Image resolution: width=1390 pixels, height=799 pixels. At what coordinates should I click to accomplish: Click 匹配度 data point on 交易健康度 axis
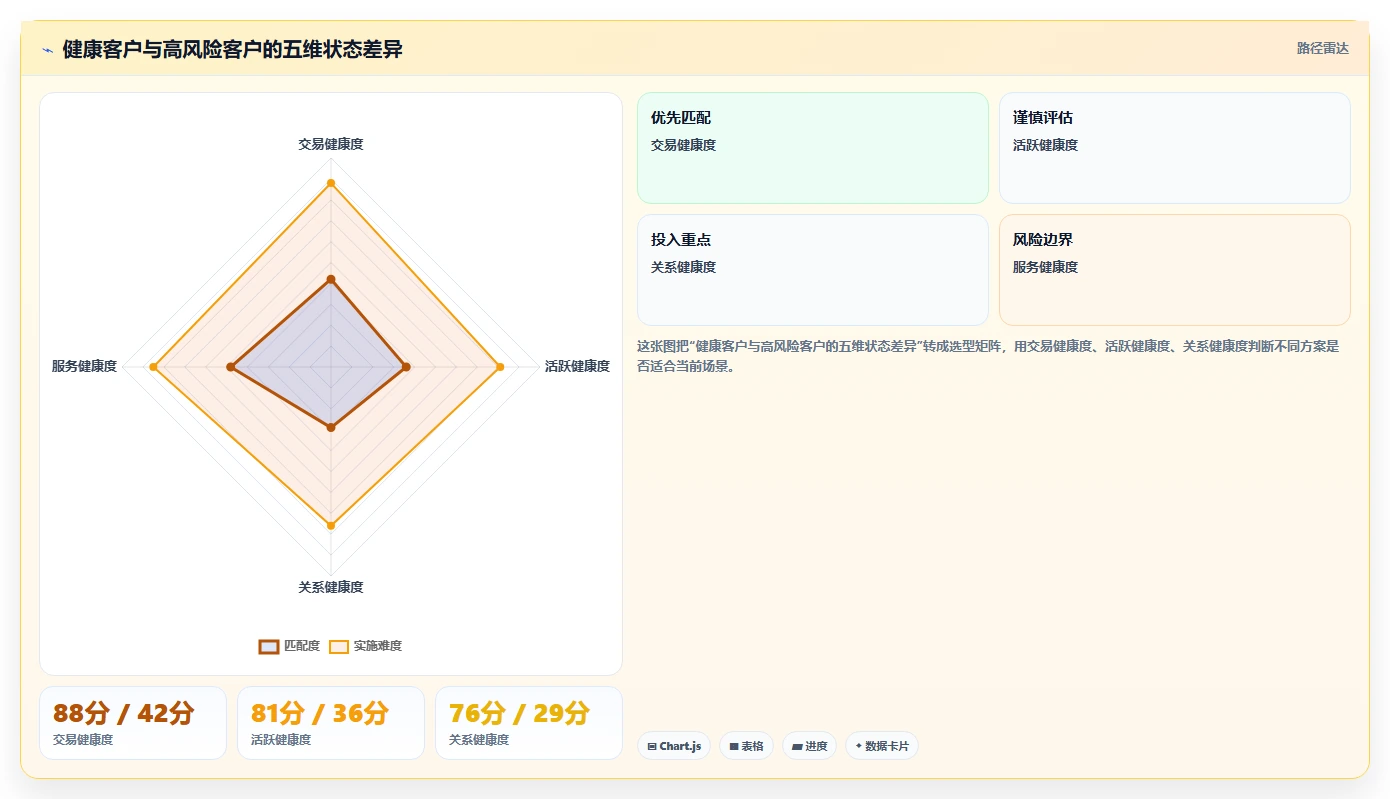(x=331, y=279)
